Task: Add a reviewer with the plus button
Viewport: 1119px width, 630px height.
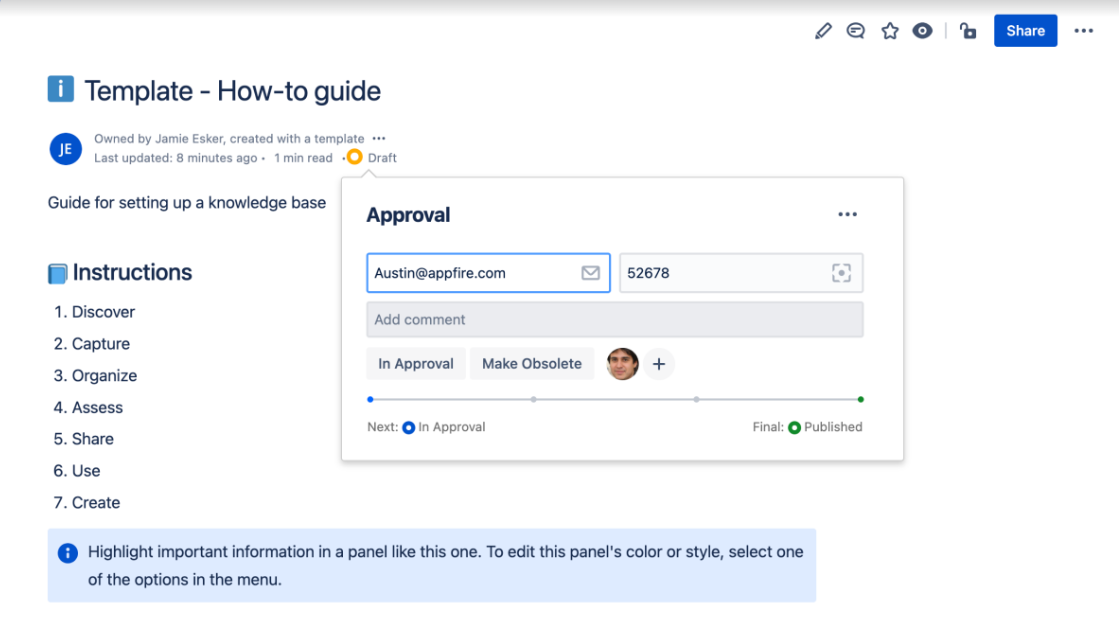Action: pyautogui.click(x=659, y=363)
